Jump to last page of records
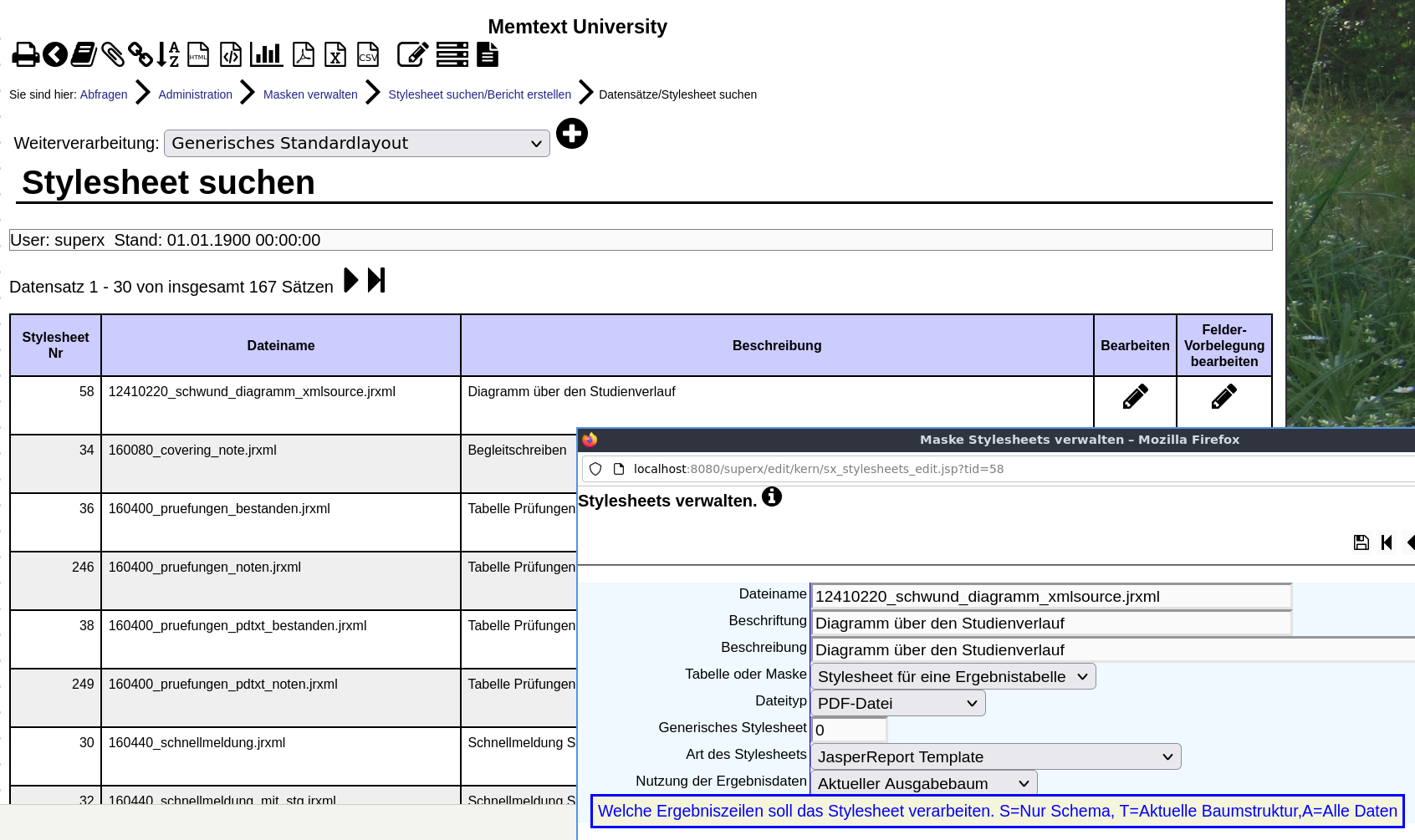 tap(376, 280)
